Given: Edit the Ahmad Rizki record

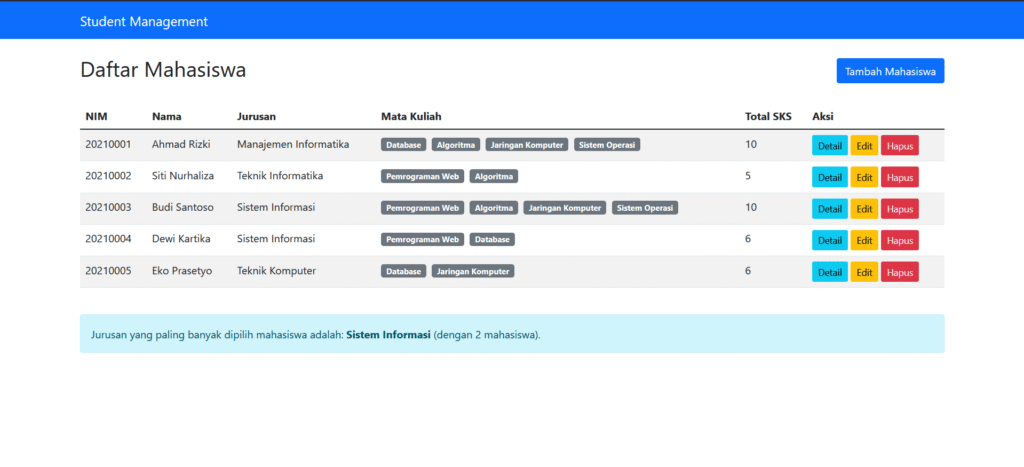Looking at the screenshot, I should (x=864, y=146).
